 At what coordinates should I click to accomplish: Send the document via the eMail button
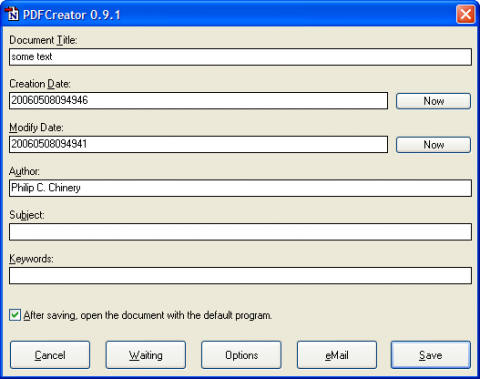[337, 355]
